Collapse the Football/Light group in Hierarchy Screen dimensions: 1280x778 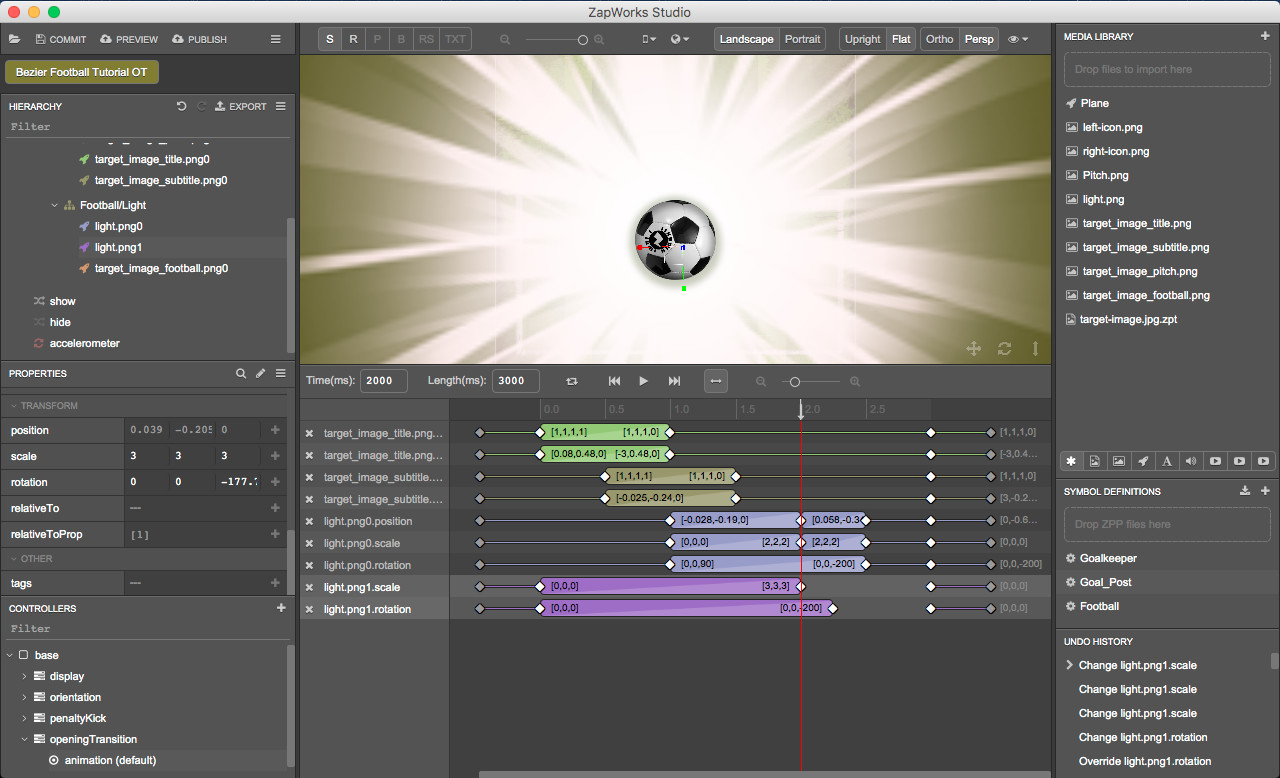coord(54,204)
